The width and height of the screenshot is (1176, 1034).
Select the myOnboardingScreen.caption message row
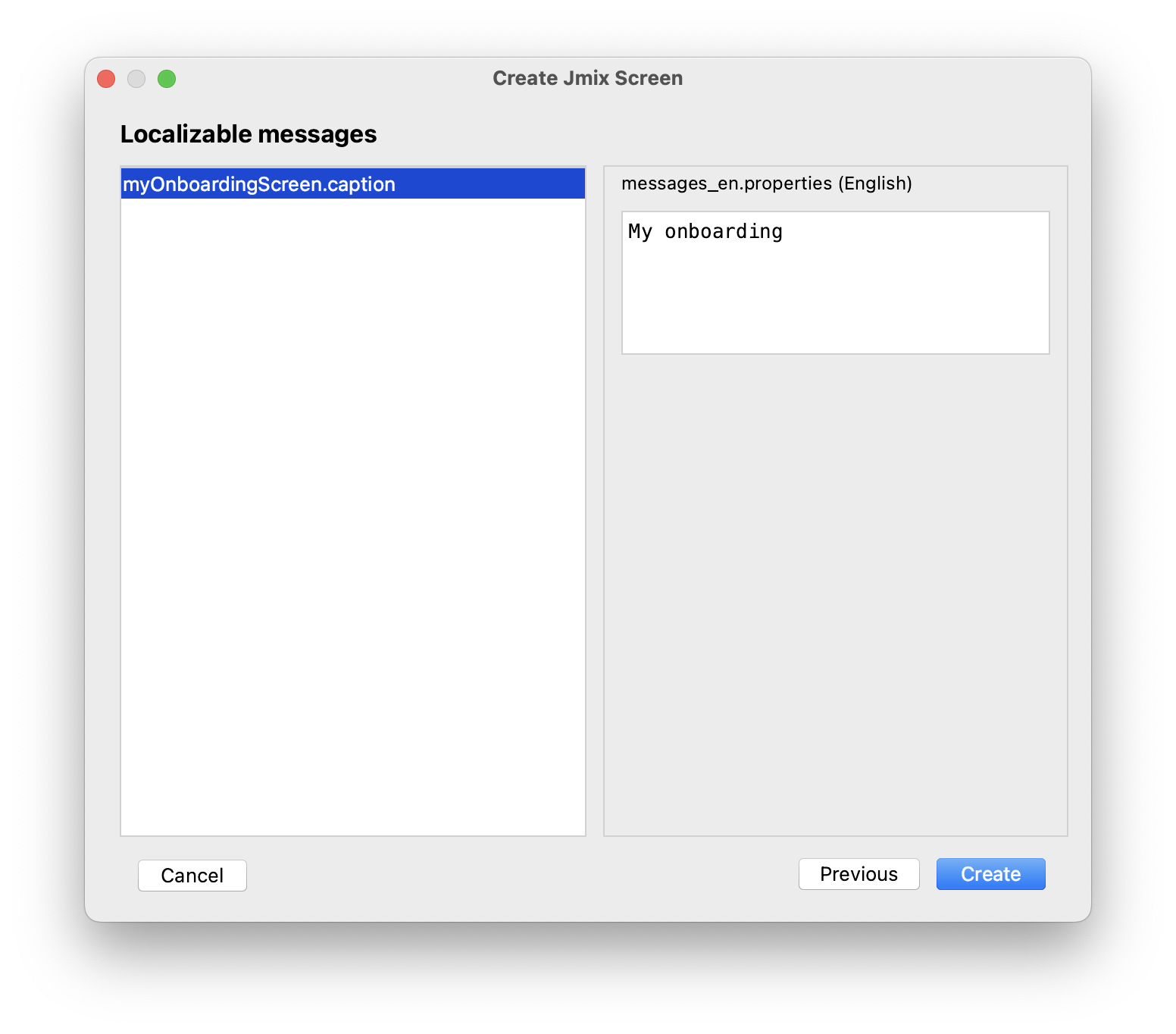(353, 184)
